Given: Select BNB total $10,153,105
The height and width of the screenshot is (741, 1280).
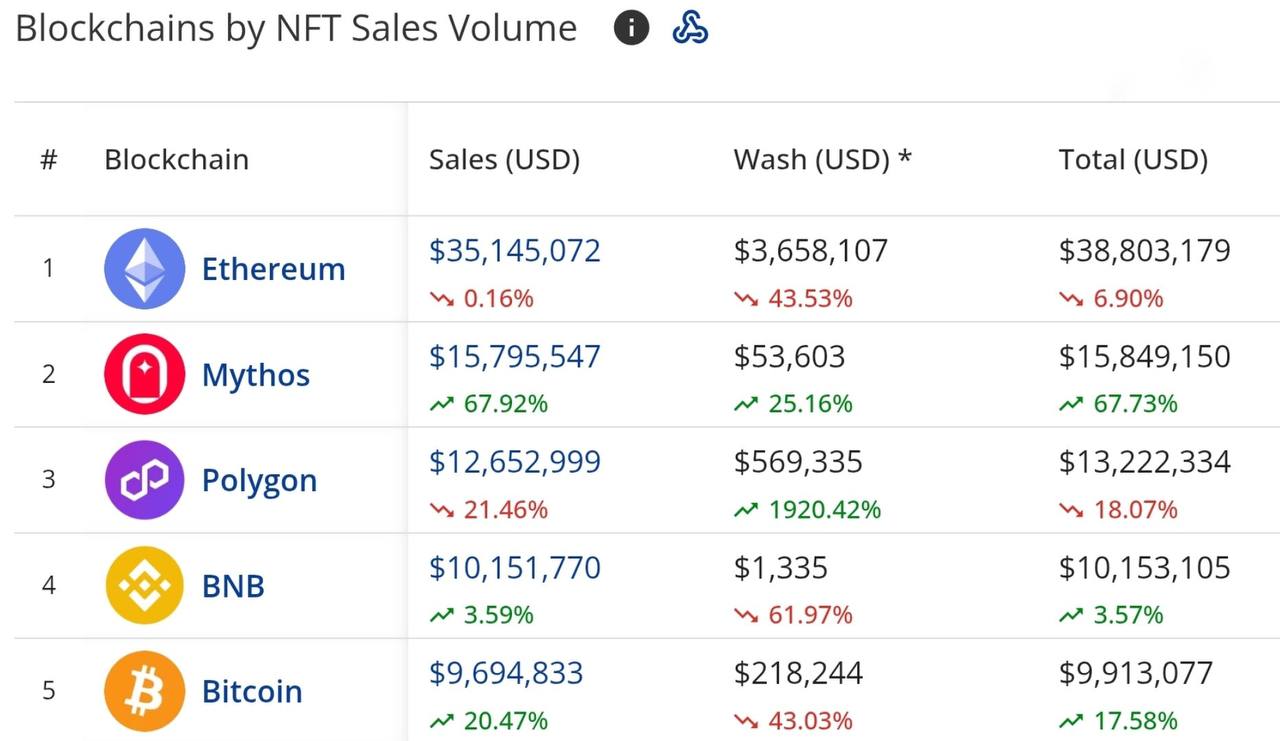Looking at the screenshot, I should (x=1145, y=568).
